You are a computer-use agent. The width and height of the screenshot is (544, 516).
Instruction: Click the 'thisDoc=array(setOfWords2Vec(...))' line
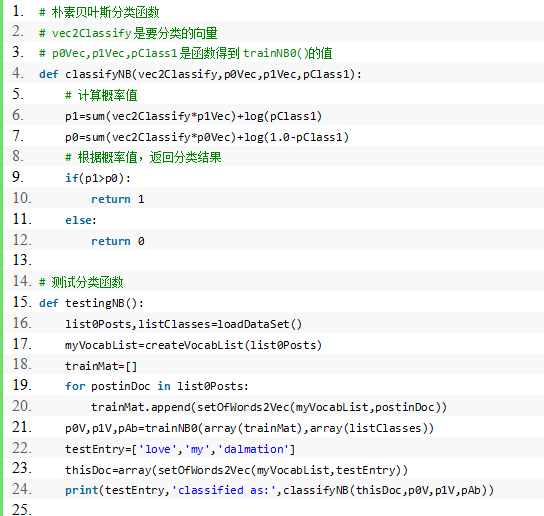[236, 470]
